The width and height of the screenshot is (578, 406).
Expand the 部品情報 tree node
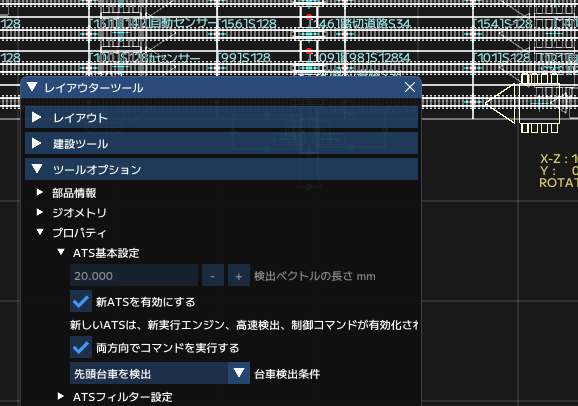(39, 192)
